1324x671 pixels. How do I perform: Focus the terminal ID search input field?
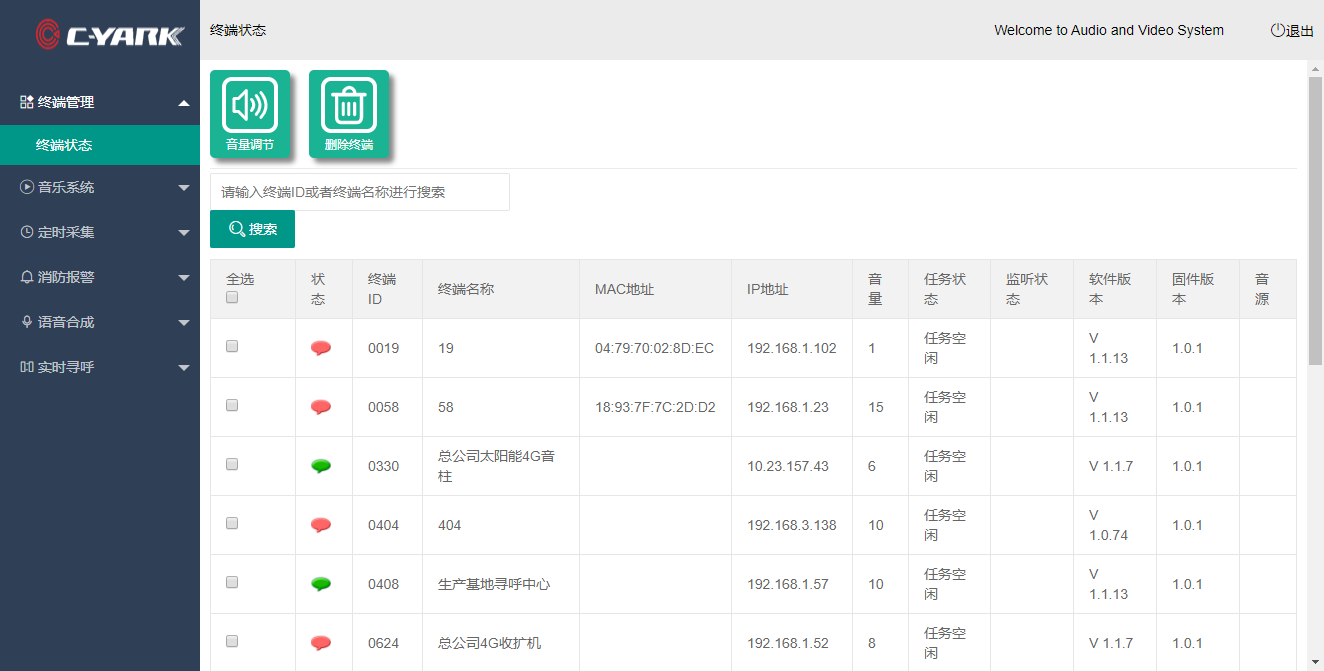click(359, 192)
